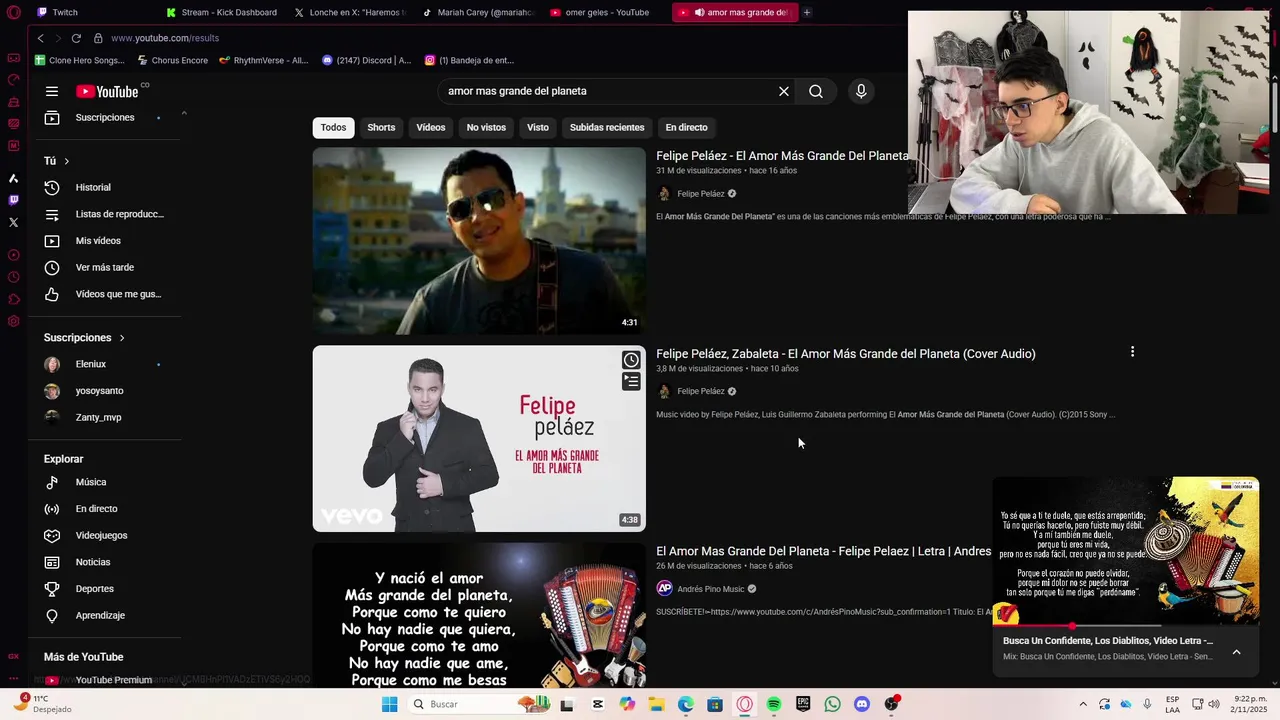Open the Opera menu logo
The image size is (1280, 720).
pyautogui.click(x=14, y=13)
